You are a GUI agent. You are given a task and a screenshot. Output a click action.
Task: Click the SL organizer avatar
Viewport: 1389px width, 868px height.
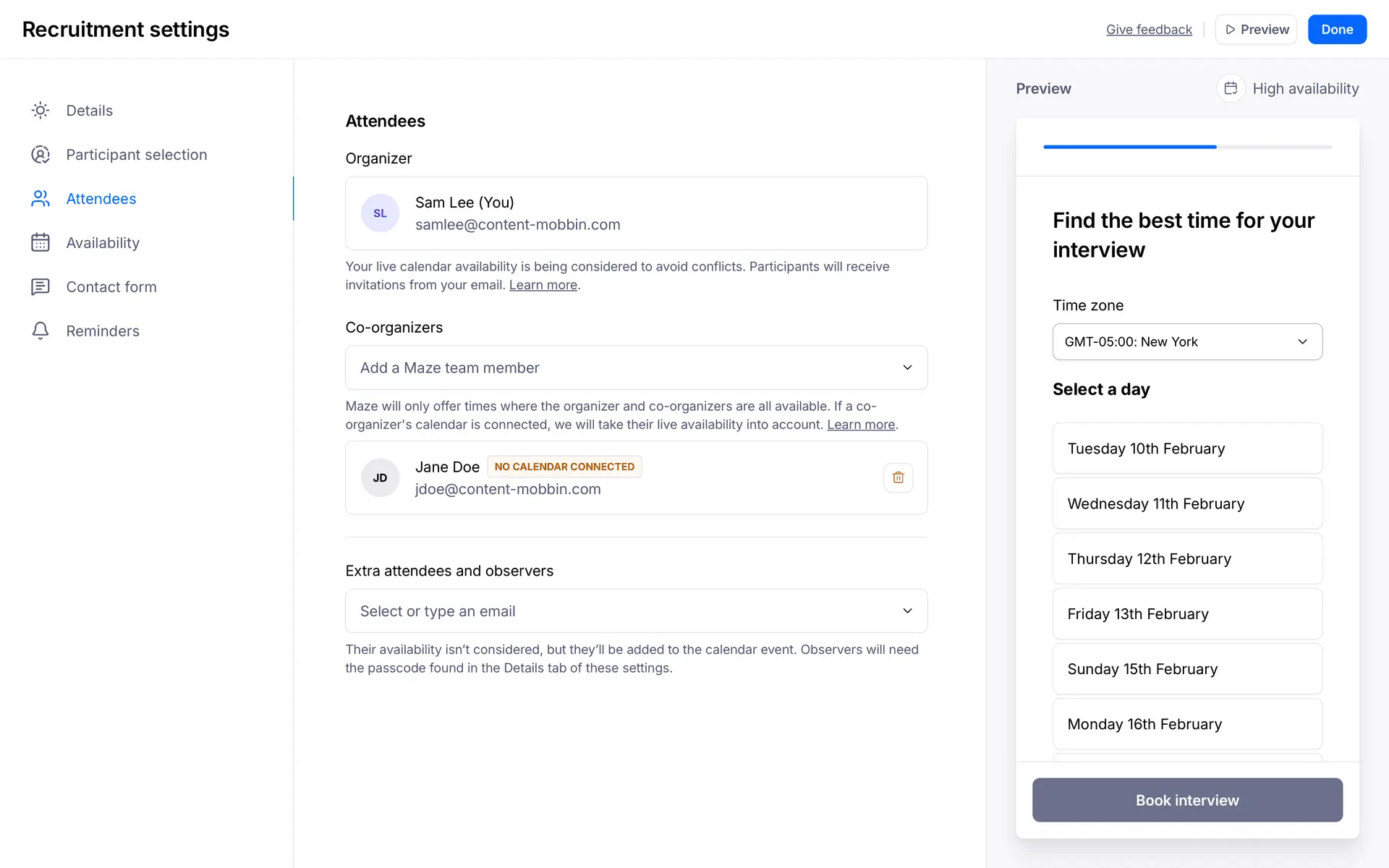coord(380,213)
